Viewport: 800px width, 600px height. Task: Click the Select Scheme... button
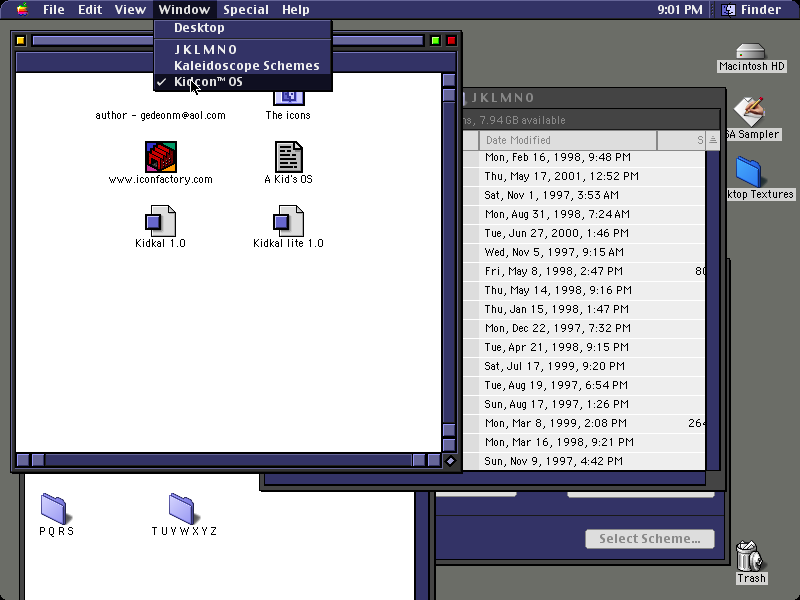pyautogui.click(x=649, y=539)
